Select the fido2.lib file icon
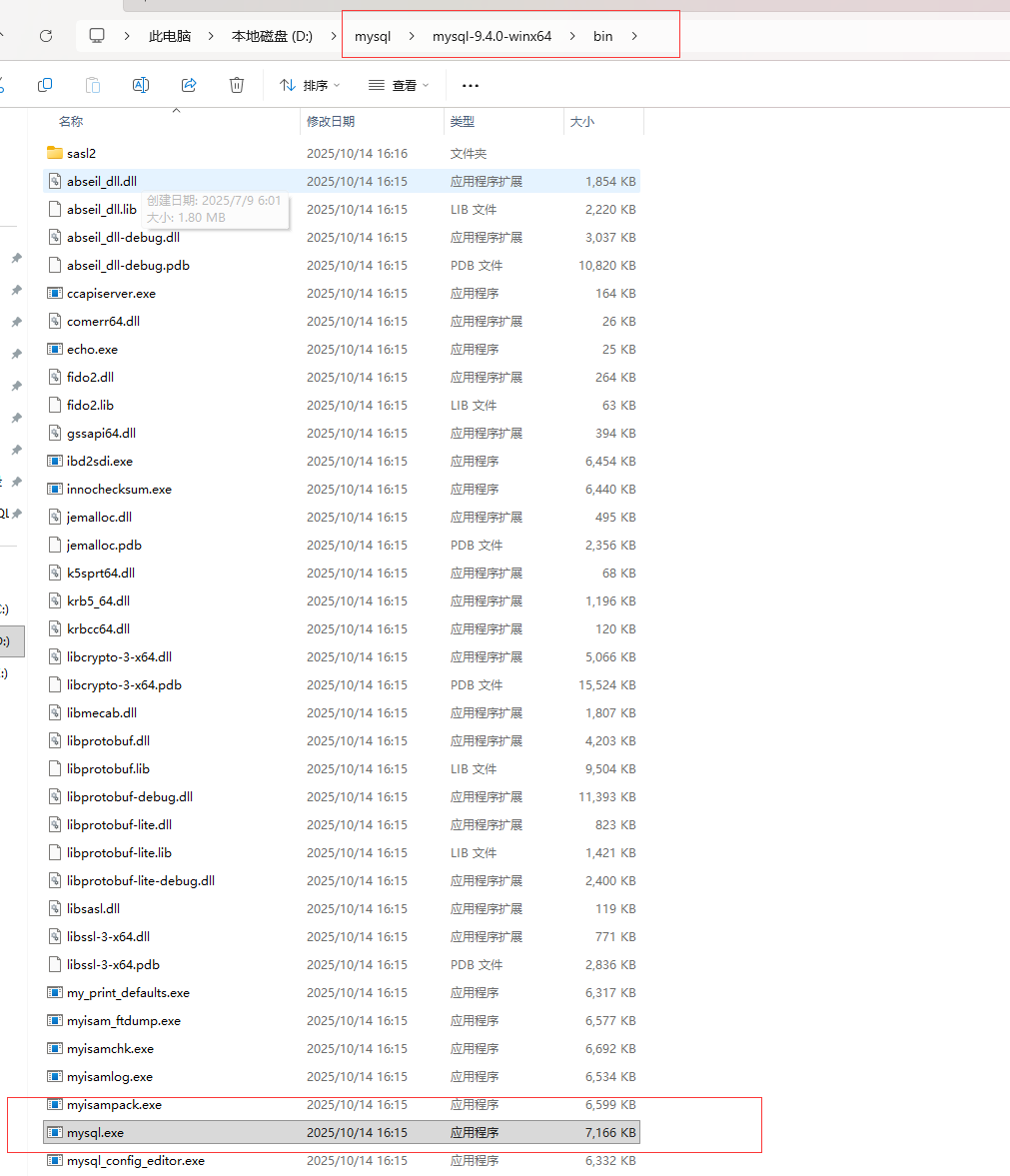The height and width of the screenshot is (1176, 1010). point(55,405)
